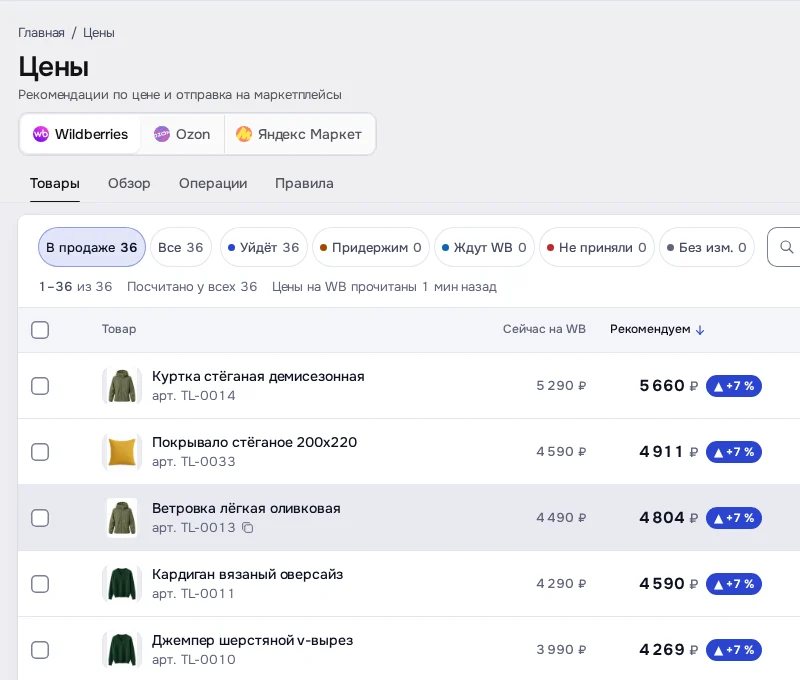The height and width of the screenshot is (680, 800).
Task: Select the Ветровка лёгкая оливковая row checkbox
Action: (40, 518)
